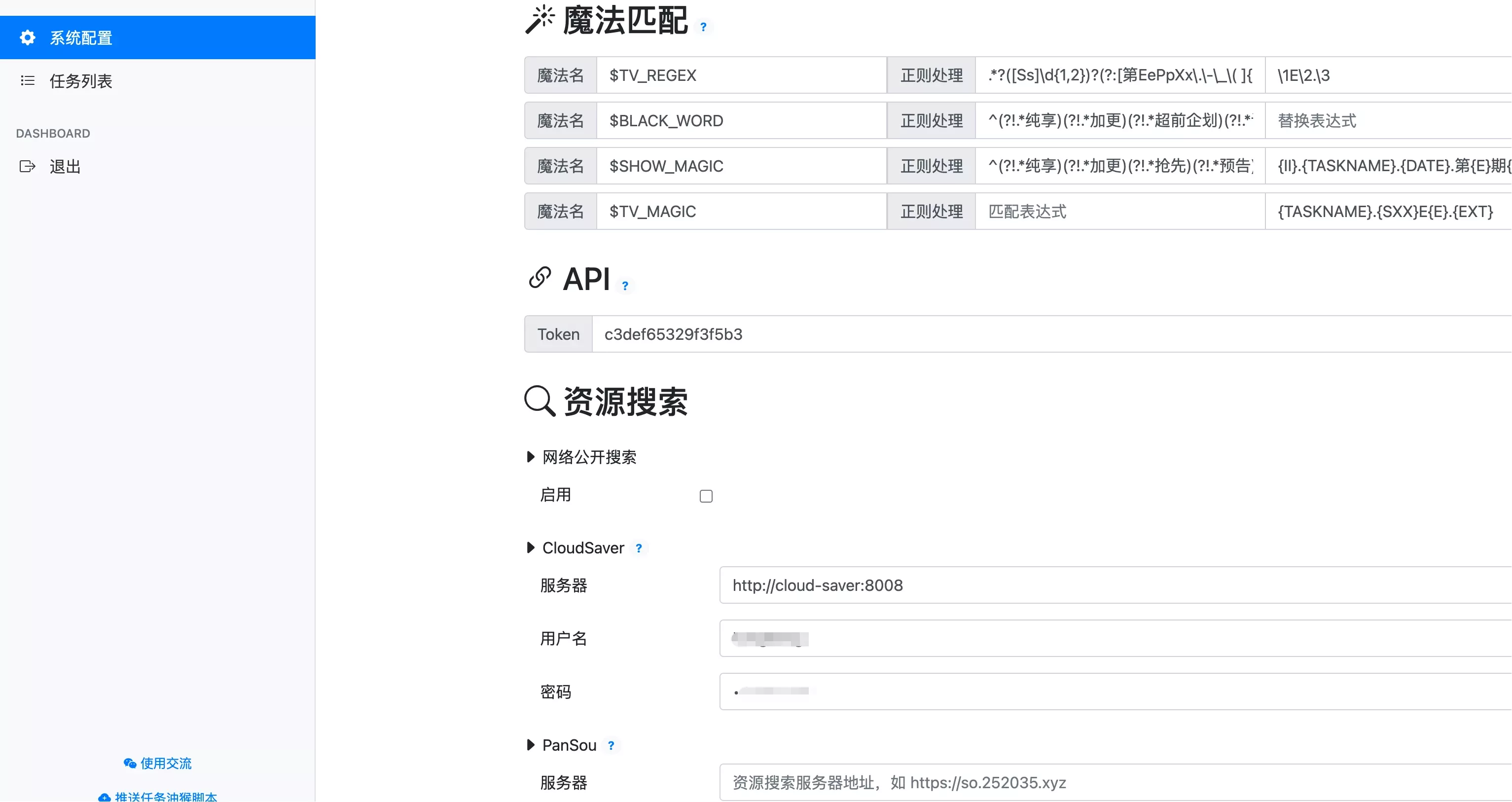Edit the $BLACK_WORD magic name field
The height and width of the screenshot is (802, 1512).
[x=741, y=120]
